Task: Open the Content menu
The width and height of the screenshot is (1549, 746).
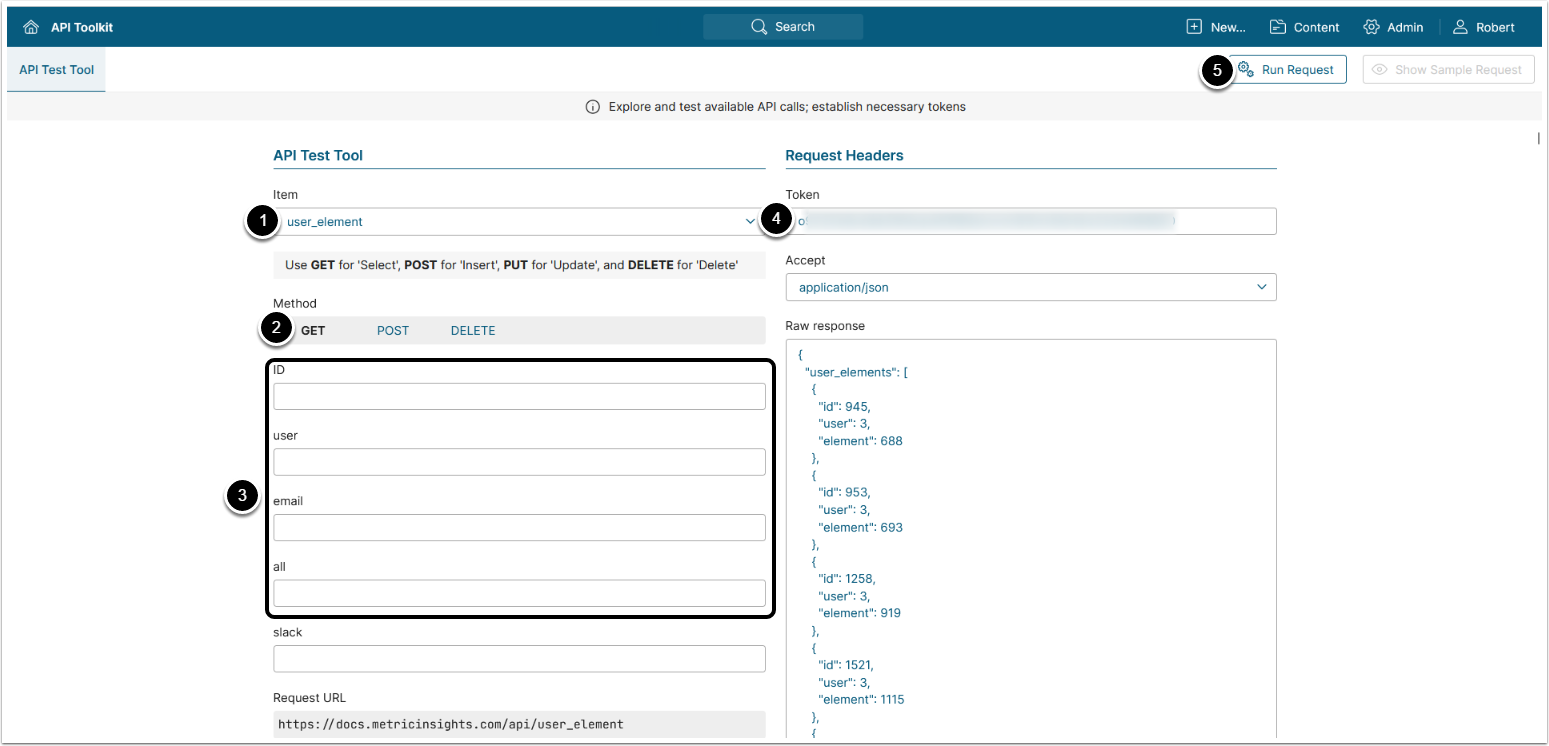Action: coord(1305,27)
